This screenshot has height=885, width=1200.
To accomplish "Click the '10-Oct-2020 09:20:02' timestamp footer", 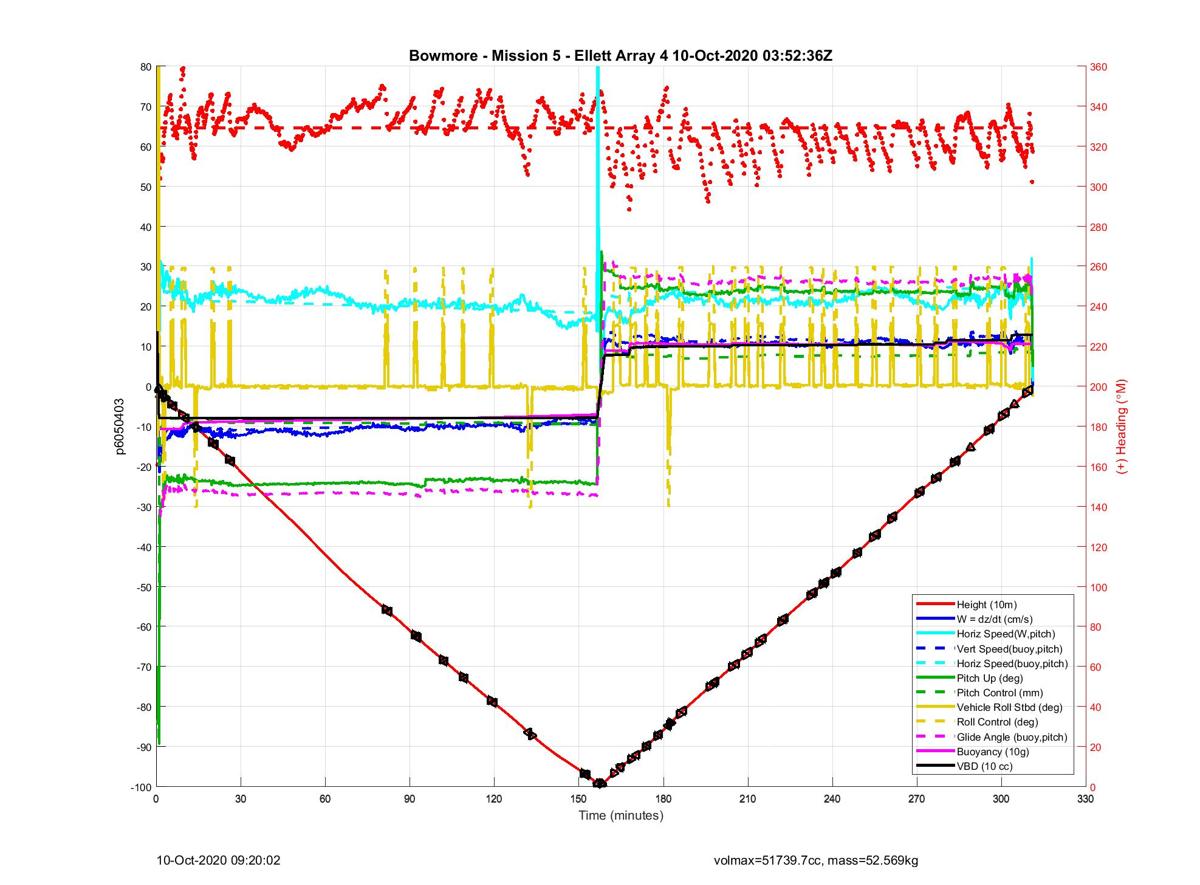I will pyautogui.click(x=220, y=860).
